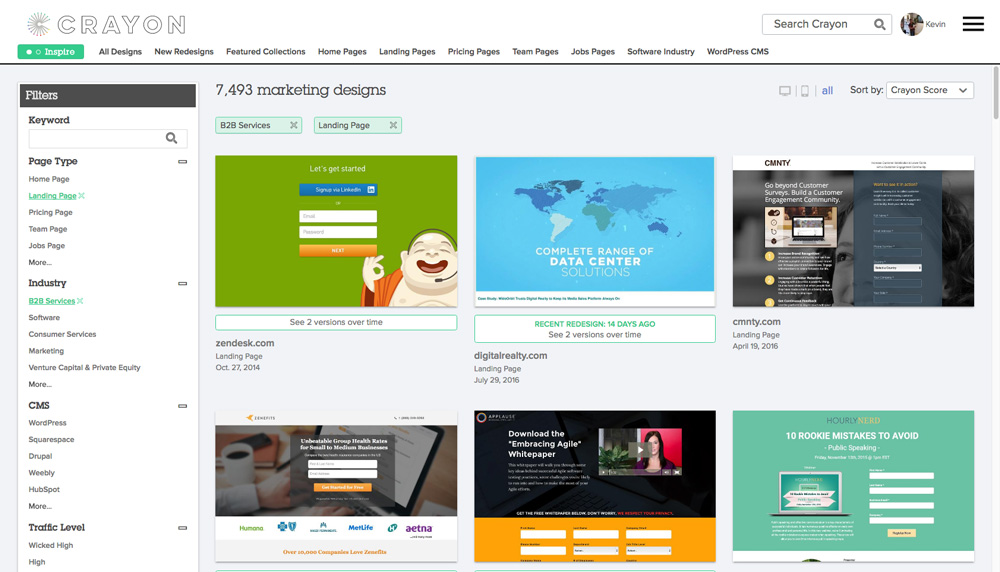Screen dimensions: 1000x572
Task: Filter by Drupal CMS
Action: coord(40,456)
